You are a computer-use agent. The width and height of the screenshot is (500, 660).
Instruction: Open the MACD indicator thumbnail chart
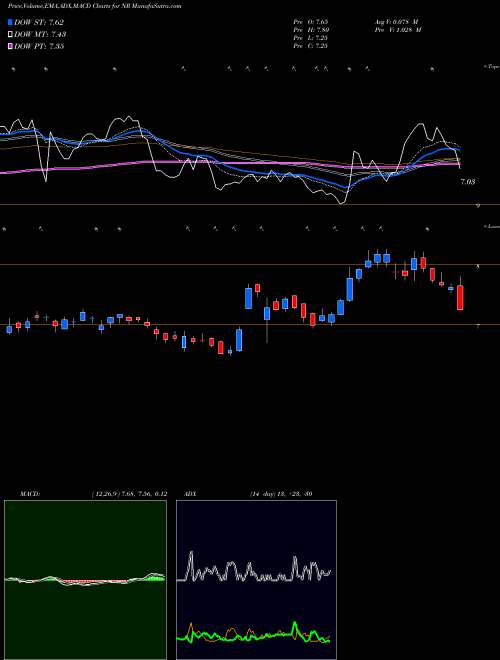coord(85,580)
